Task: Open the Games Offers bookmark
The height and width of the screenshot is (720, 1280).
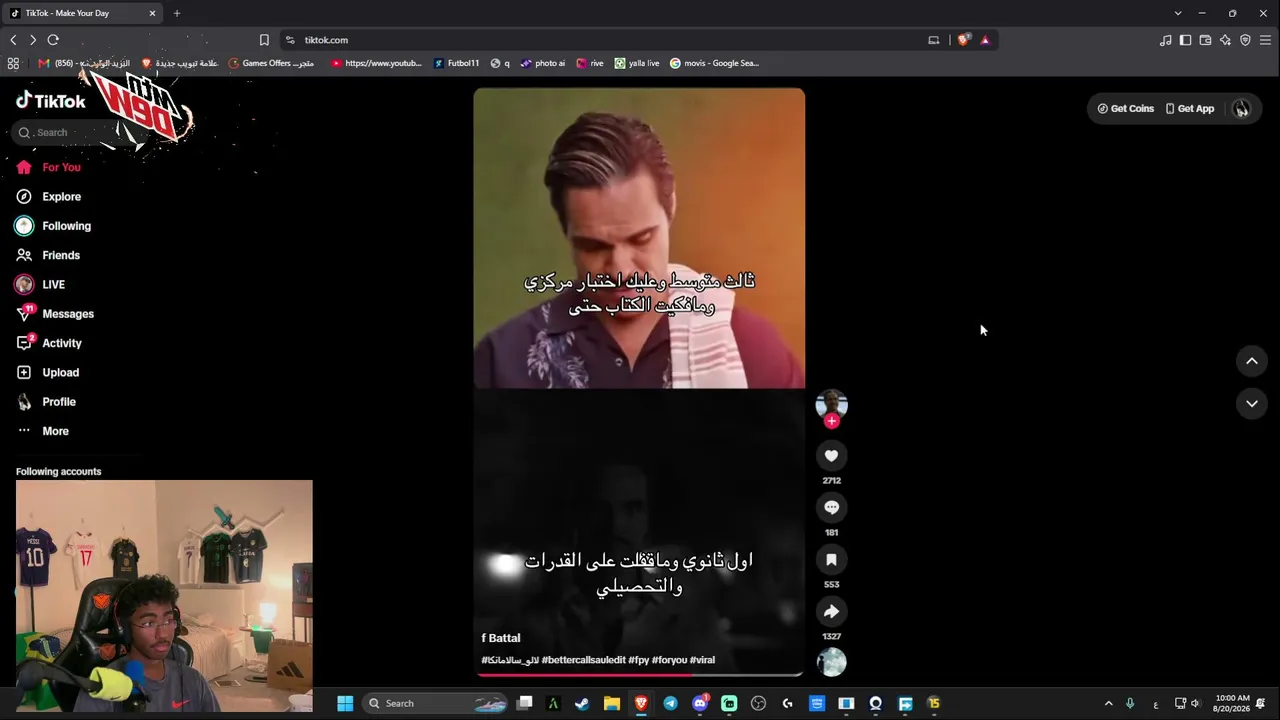Action: coord(271,63)
